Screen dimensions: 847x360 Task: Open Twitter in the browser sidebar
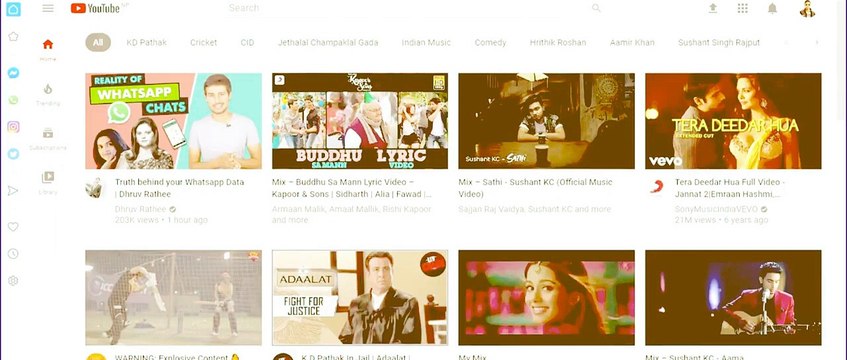(x=14, y=154)
